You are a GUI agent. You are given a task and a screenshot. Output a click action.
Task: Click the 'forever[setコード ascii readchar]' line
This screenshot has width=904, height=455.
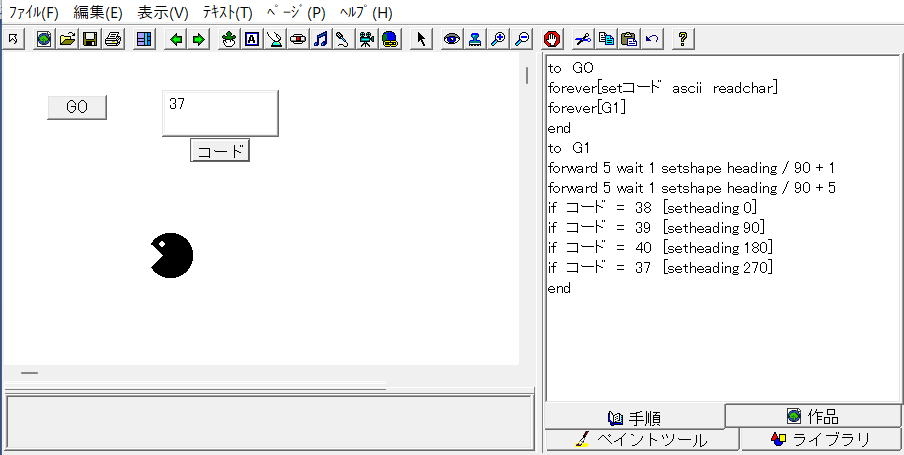[664, 88]
